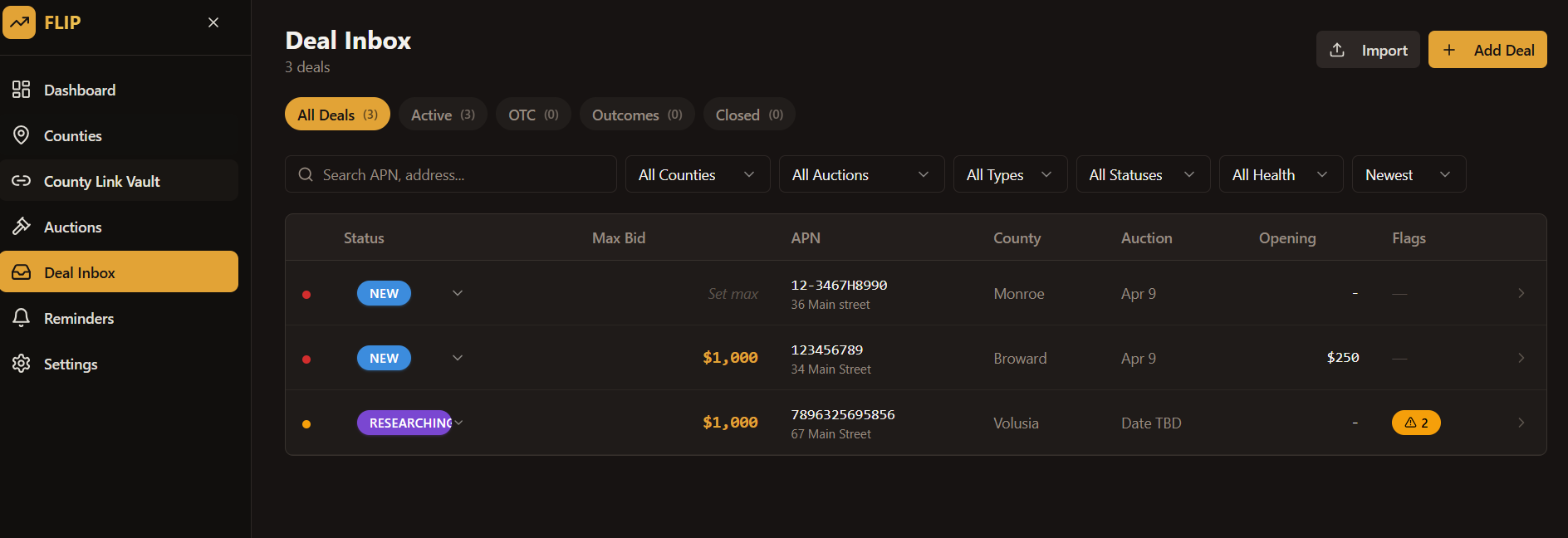Screen dimensions: 1568x538
Task: Click the NEW badge for Broward deal
Action: pos(384,358)
